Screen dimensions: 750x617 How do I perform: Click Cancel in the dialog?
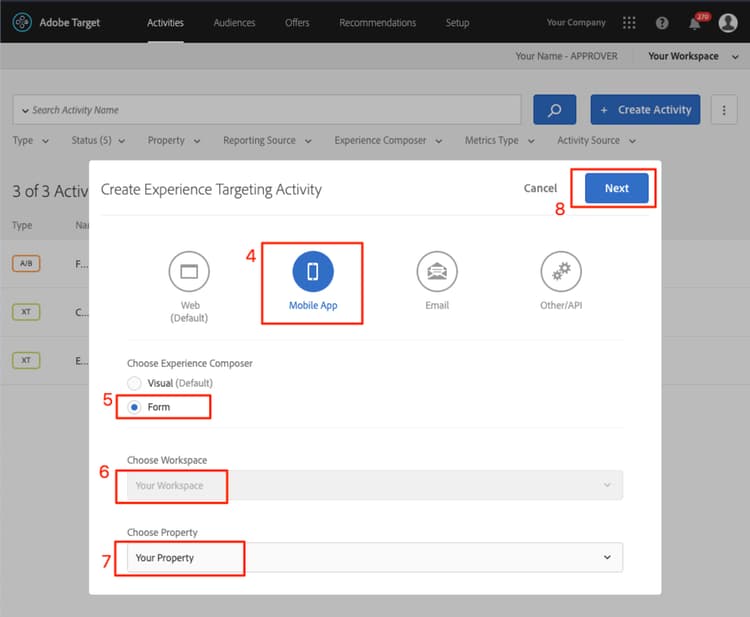[x=540, y=188]
